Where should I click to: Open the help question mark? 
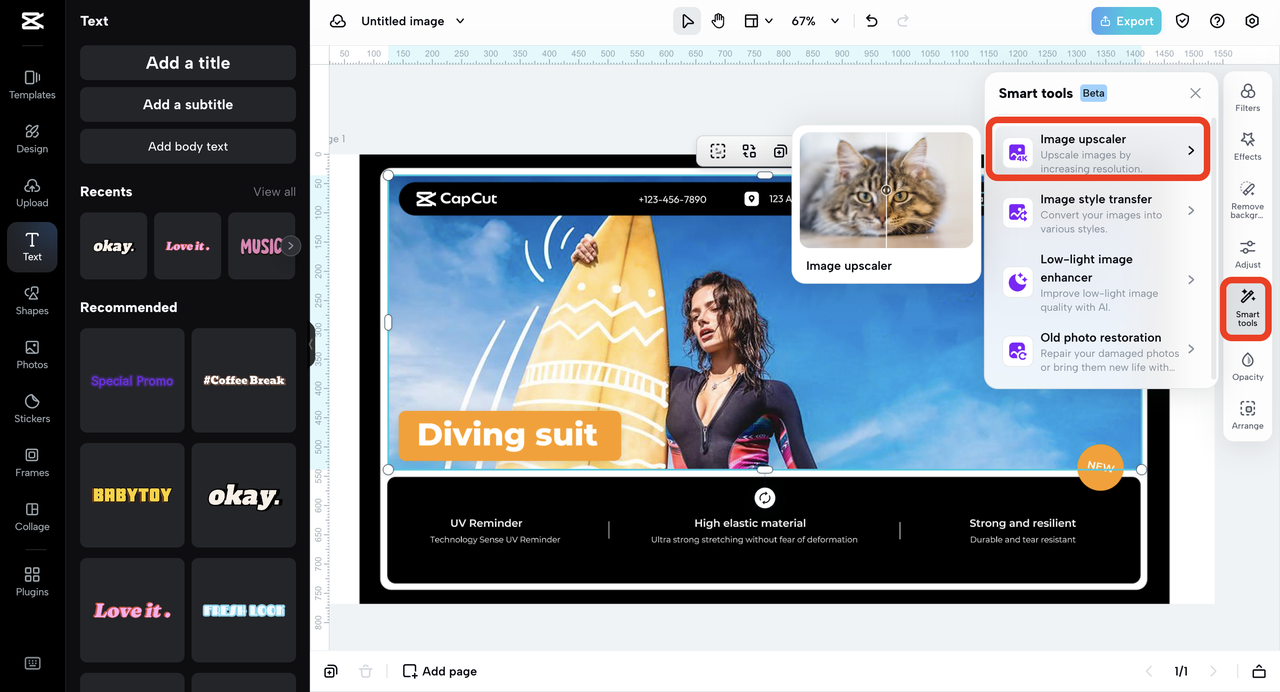(1217, 21)
